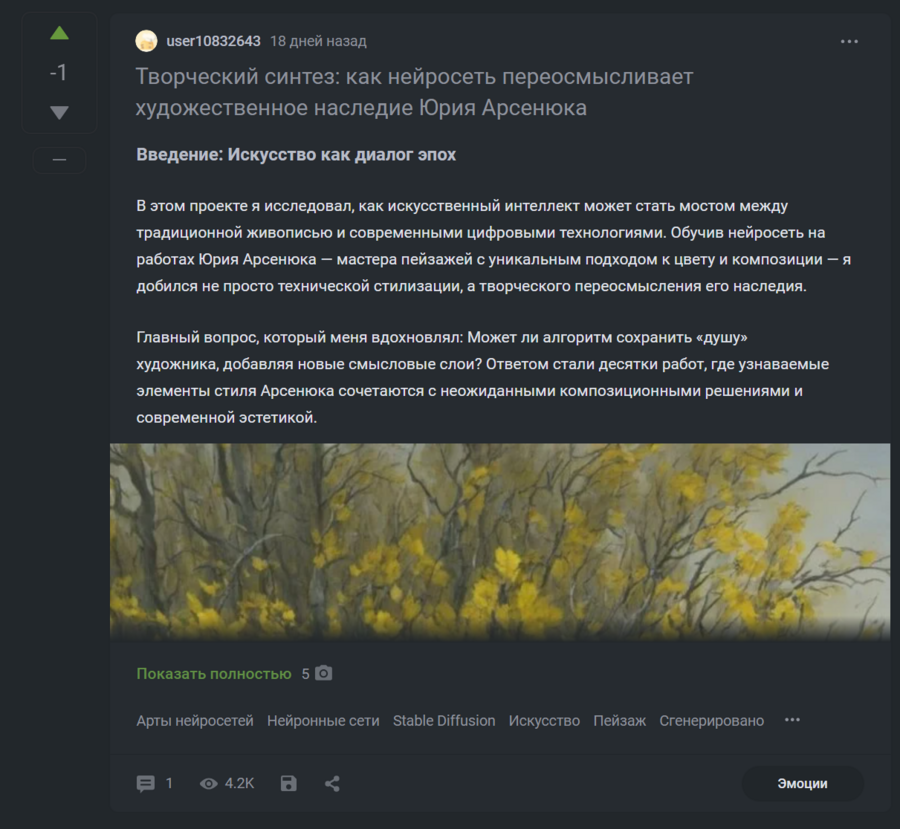The height and width of the screenshot is (829, 900).
Task: Downvote the post with the gray arrow
Action: point(59,112)
